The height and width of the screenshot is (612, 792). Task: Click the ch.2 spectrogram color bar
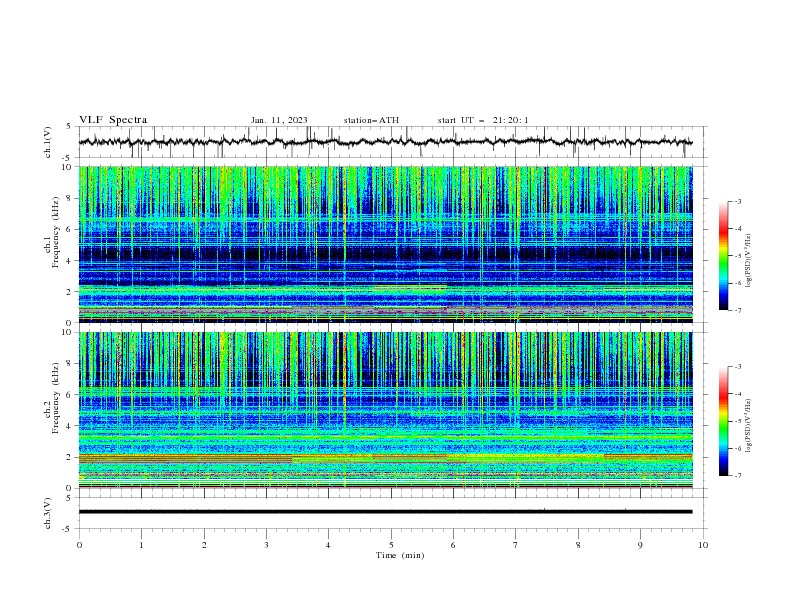[x=723, y=421]
